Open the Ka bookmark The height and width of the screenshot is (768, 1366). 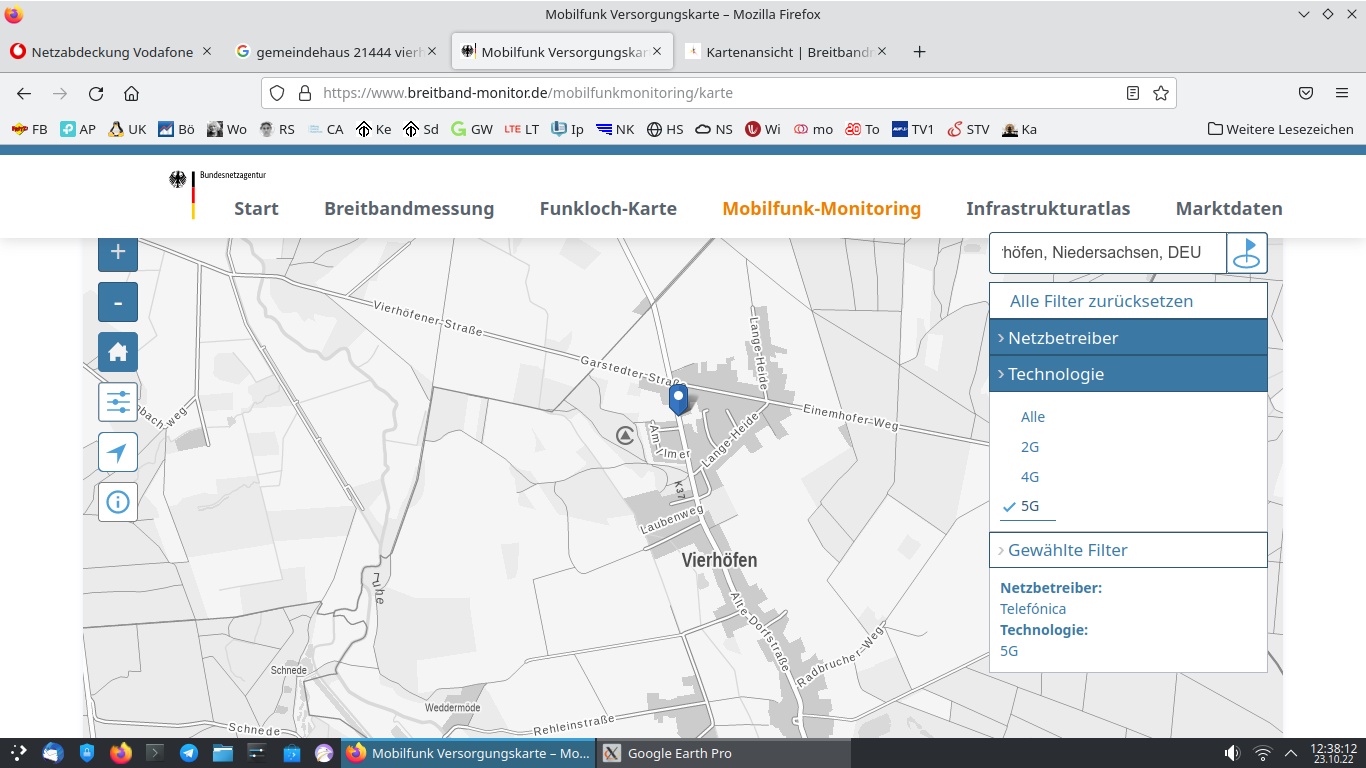(1019, 129)
